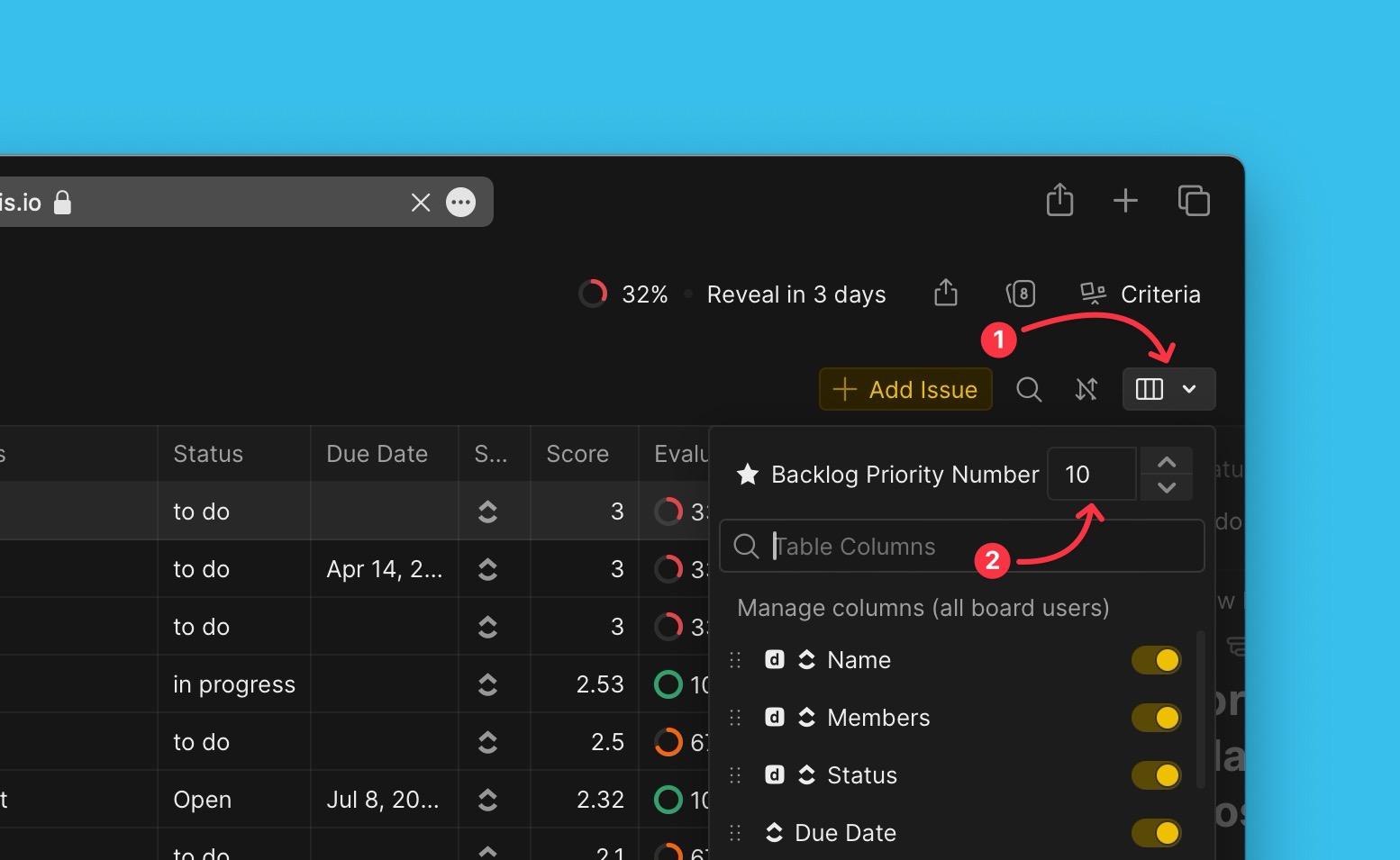Select the search icon next to Add Issue
The width and height of the screenshot is (1400, 860).
1029,389
